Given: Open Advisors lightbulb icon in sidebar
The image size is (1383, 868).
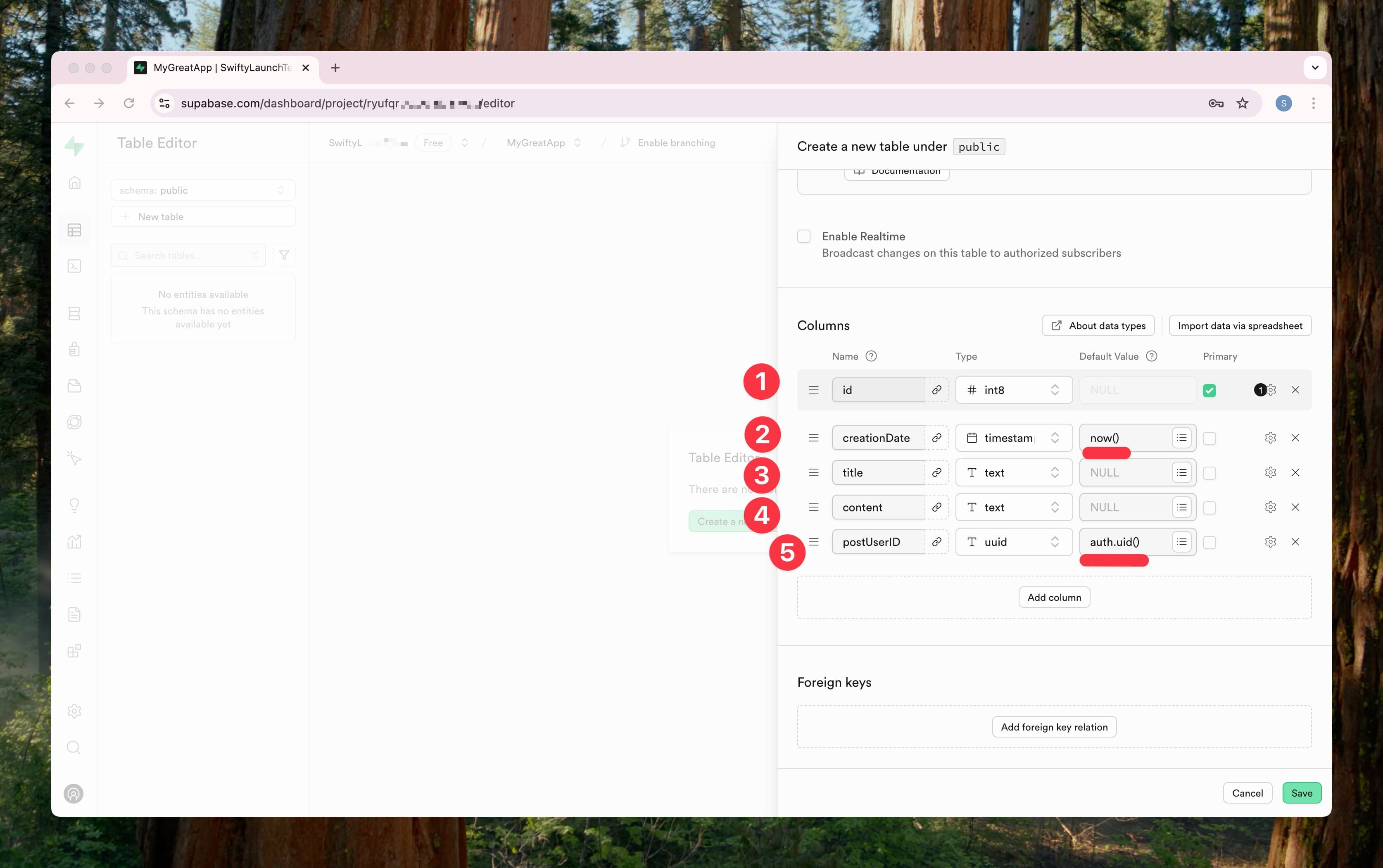Looking at the screenshot, I should tap(74, 505).
